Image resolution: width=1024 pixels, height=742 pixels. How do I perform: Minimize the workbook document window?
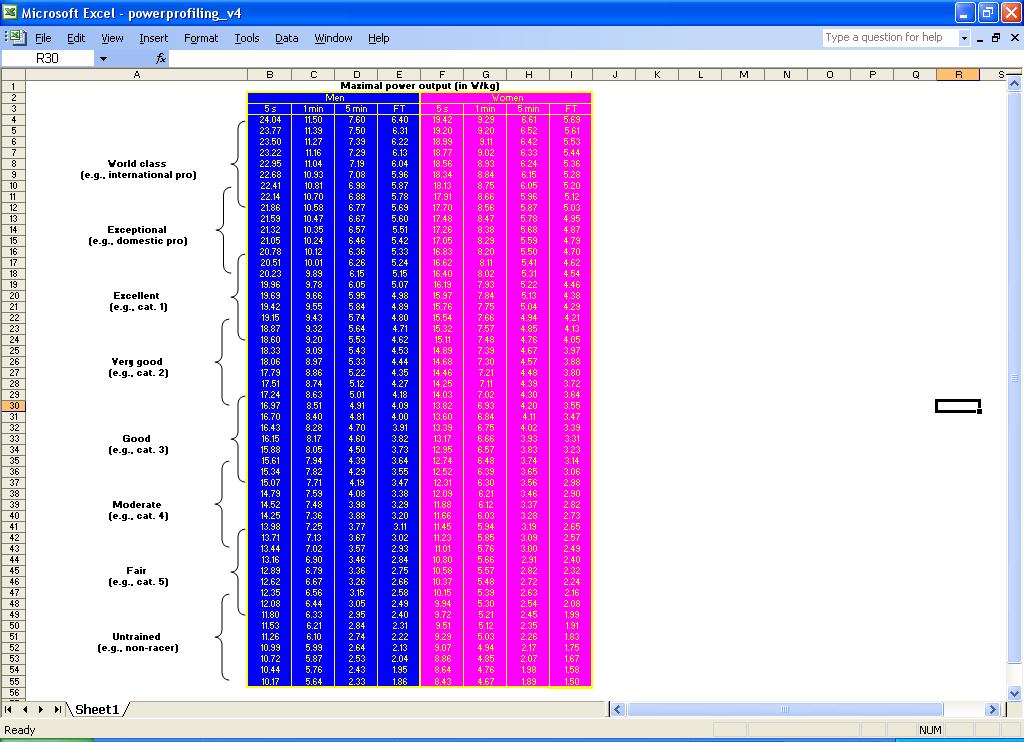pos(979,38)
